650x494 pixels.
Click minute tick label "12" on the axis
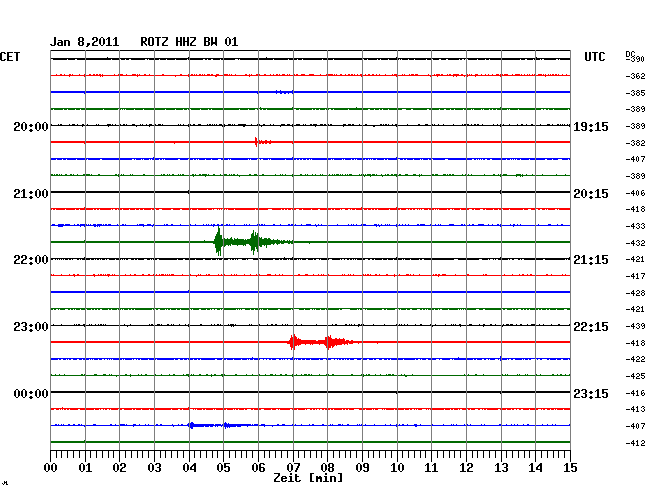click(466, 468)
